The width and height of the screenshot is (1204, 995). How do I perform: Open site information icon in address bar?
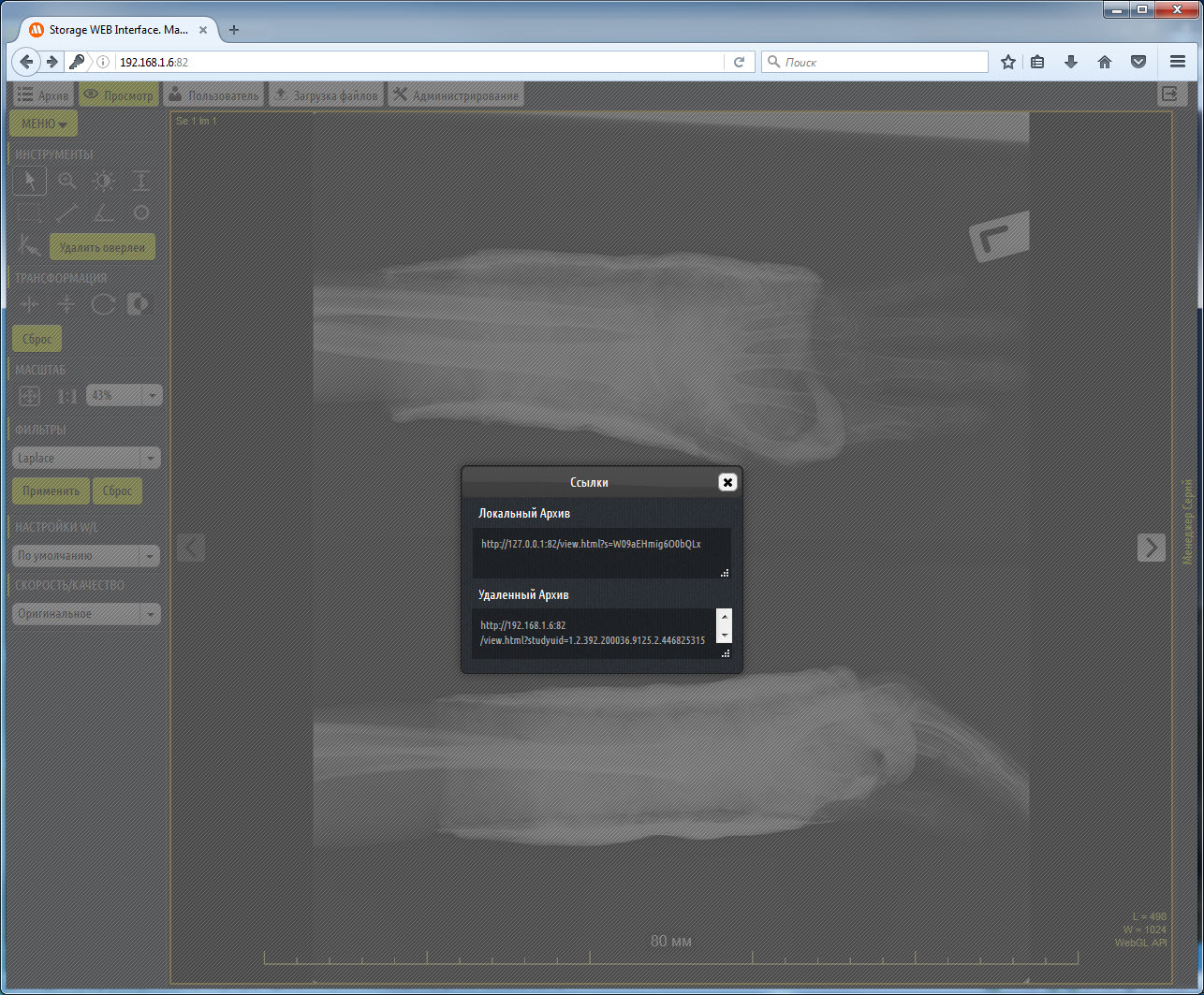click(x=103, y=62)
